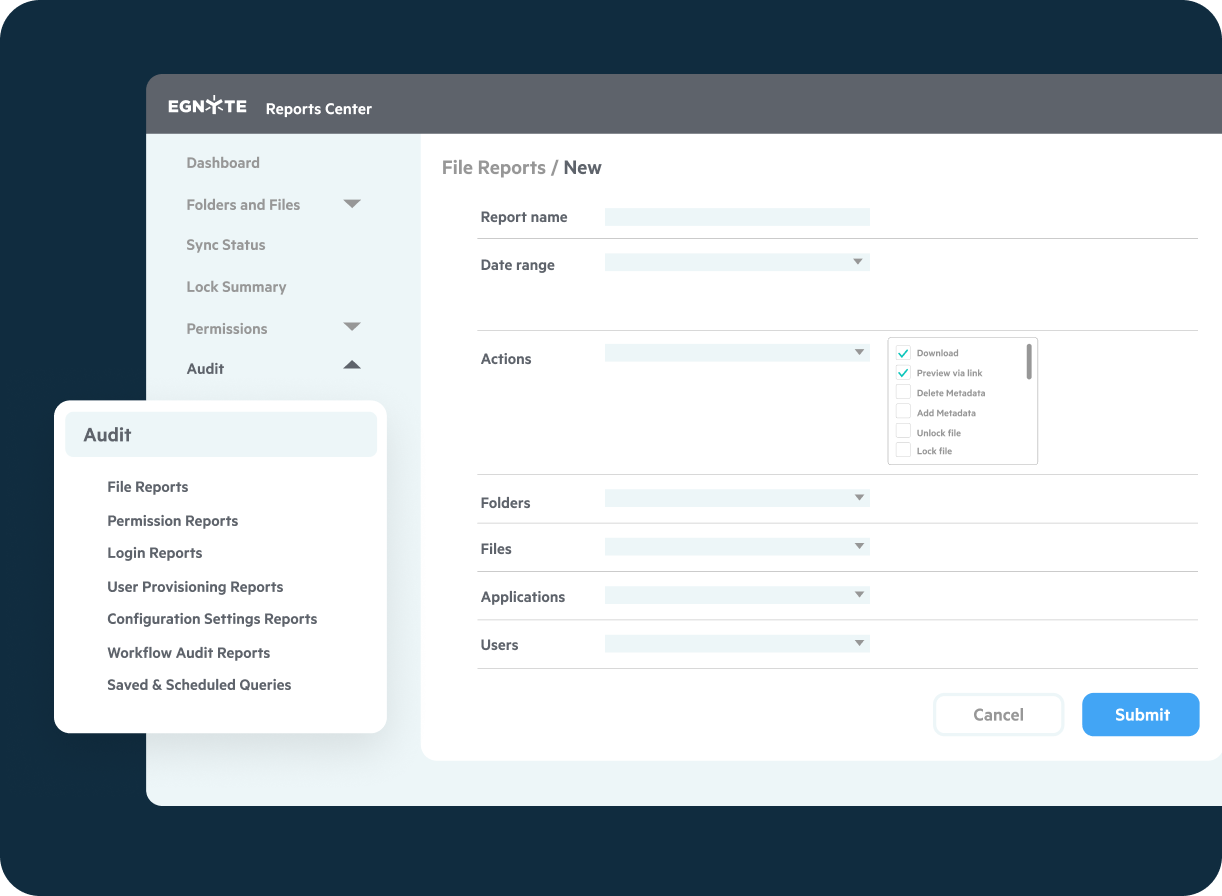The image size is (1222, 896).
Task: Click the Egnyte logo in header
Action: tap(207, 107)
